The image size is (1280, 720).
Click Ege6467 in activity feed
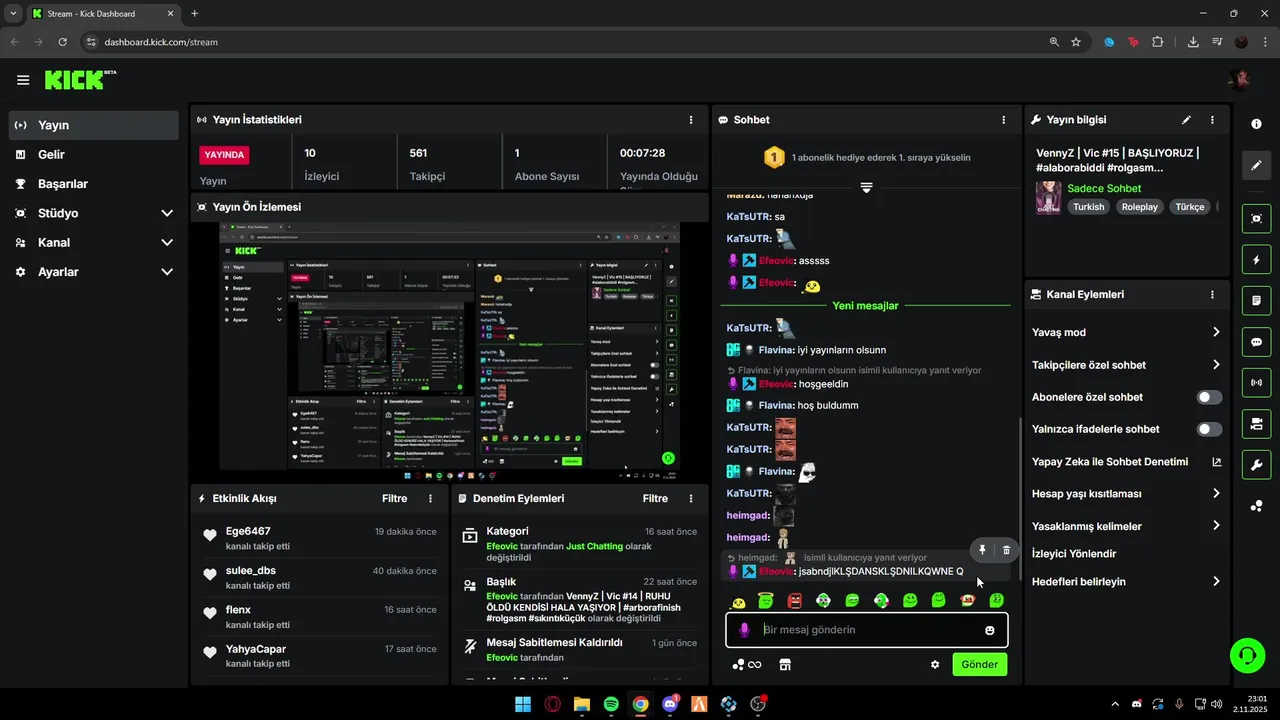[x=248, y=531]
